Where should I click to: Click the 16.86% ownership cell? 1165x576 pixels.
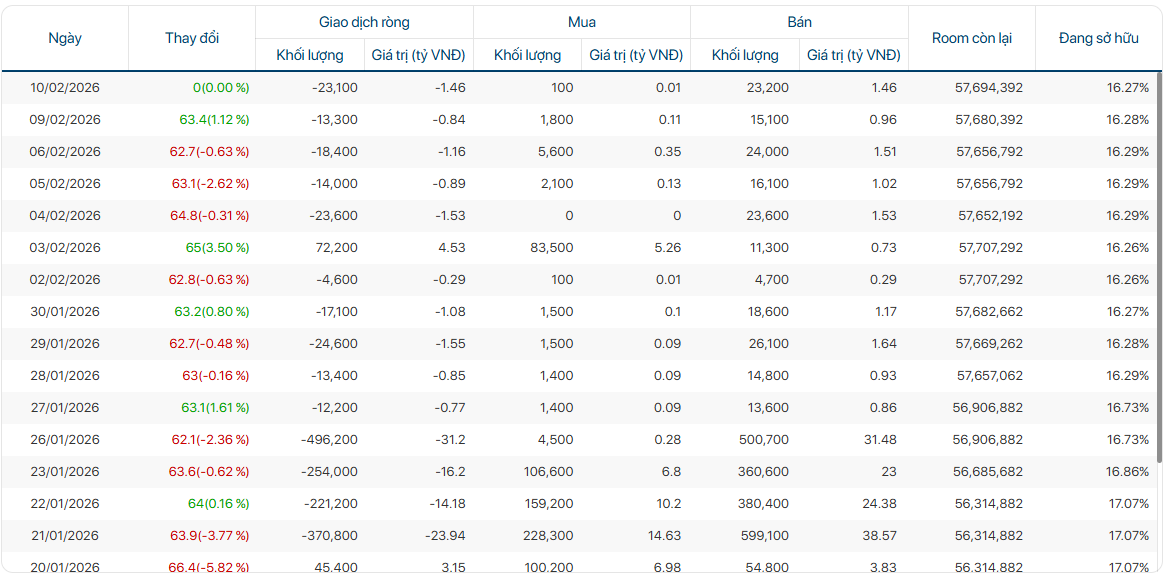[x=1127, y=472]
